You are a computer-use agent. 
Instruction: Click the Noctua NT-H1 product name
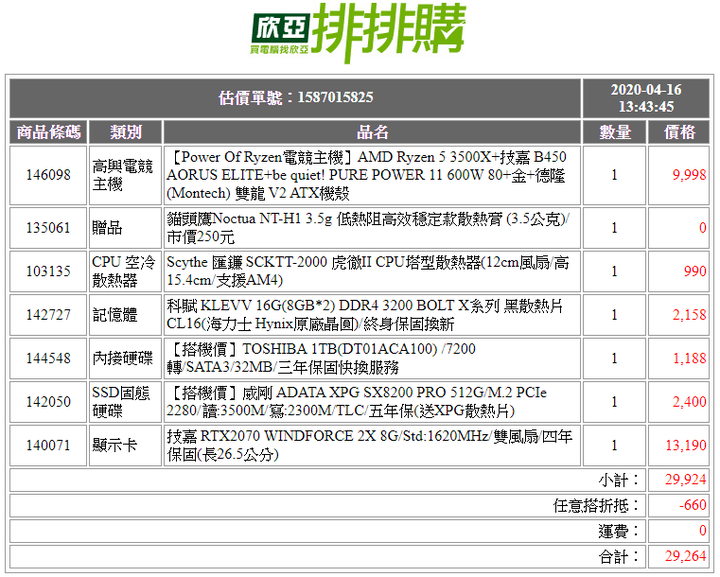pyautogui.click(x=368, y=228)
